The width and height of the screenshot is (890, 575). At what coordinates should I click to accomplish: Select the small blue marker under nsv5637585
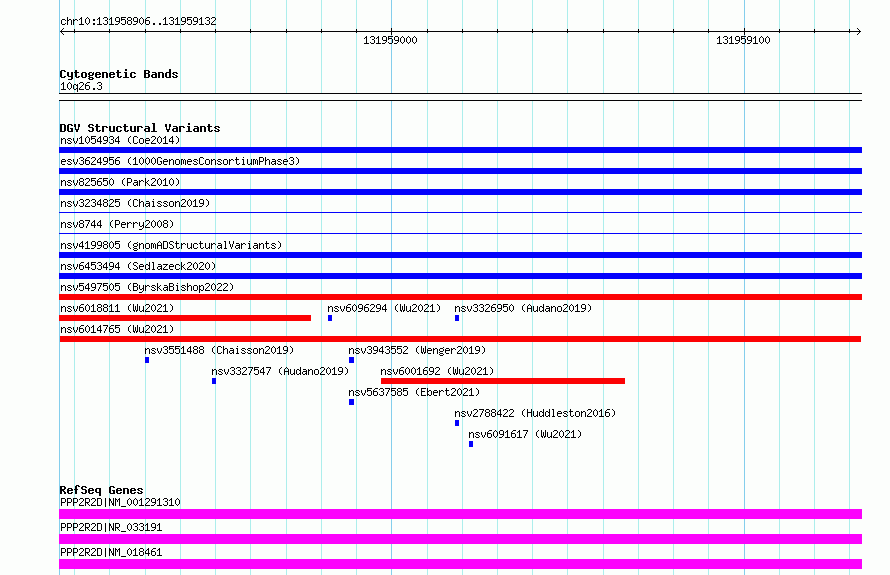coord(351,402)
